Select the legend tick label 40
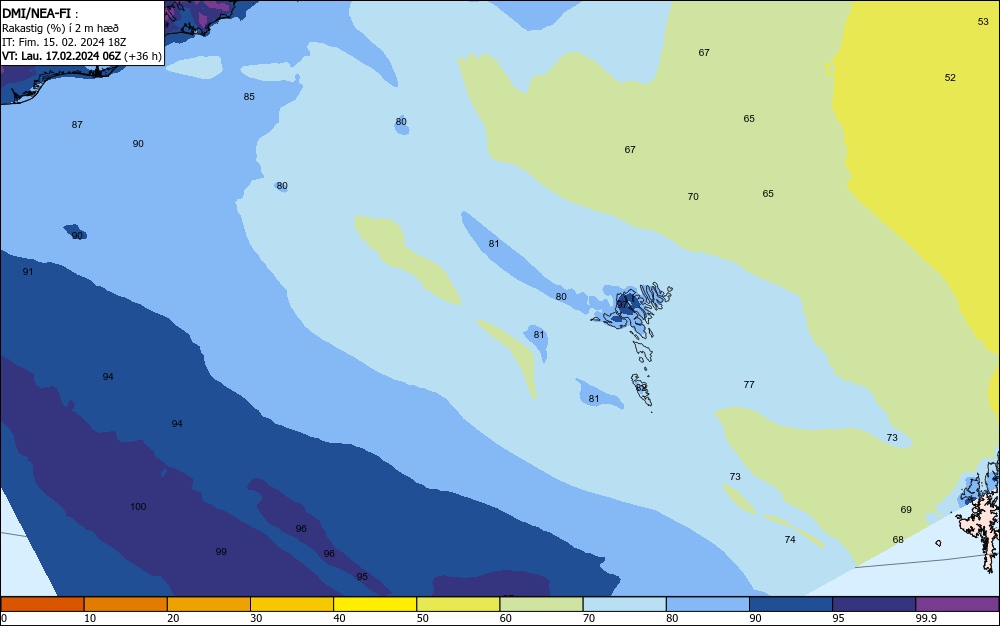This screenshot has height=626, width=1000. 339,618
